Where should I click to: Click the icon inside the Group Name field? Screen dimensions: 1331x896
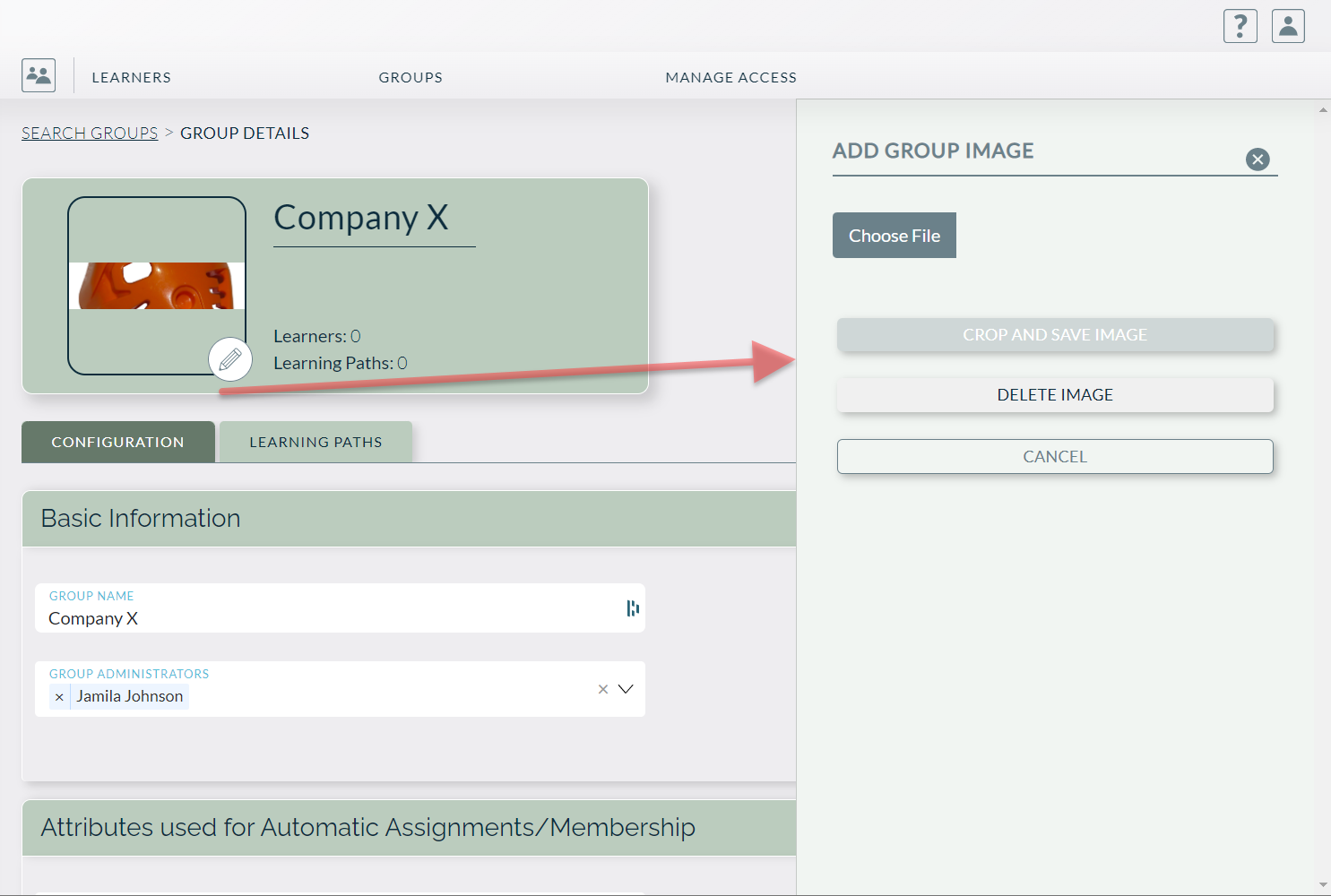633,608
